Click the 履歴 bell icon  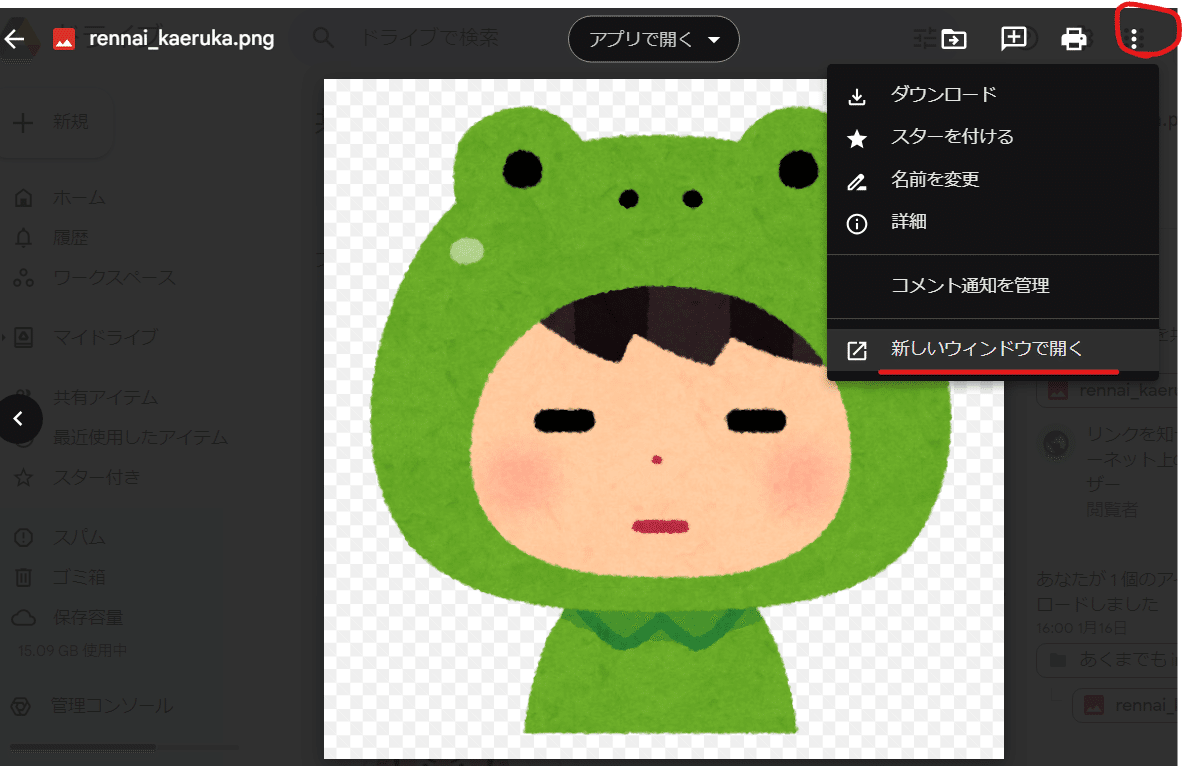point(23,238)
